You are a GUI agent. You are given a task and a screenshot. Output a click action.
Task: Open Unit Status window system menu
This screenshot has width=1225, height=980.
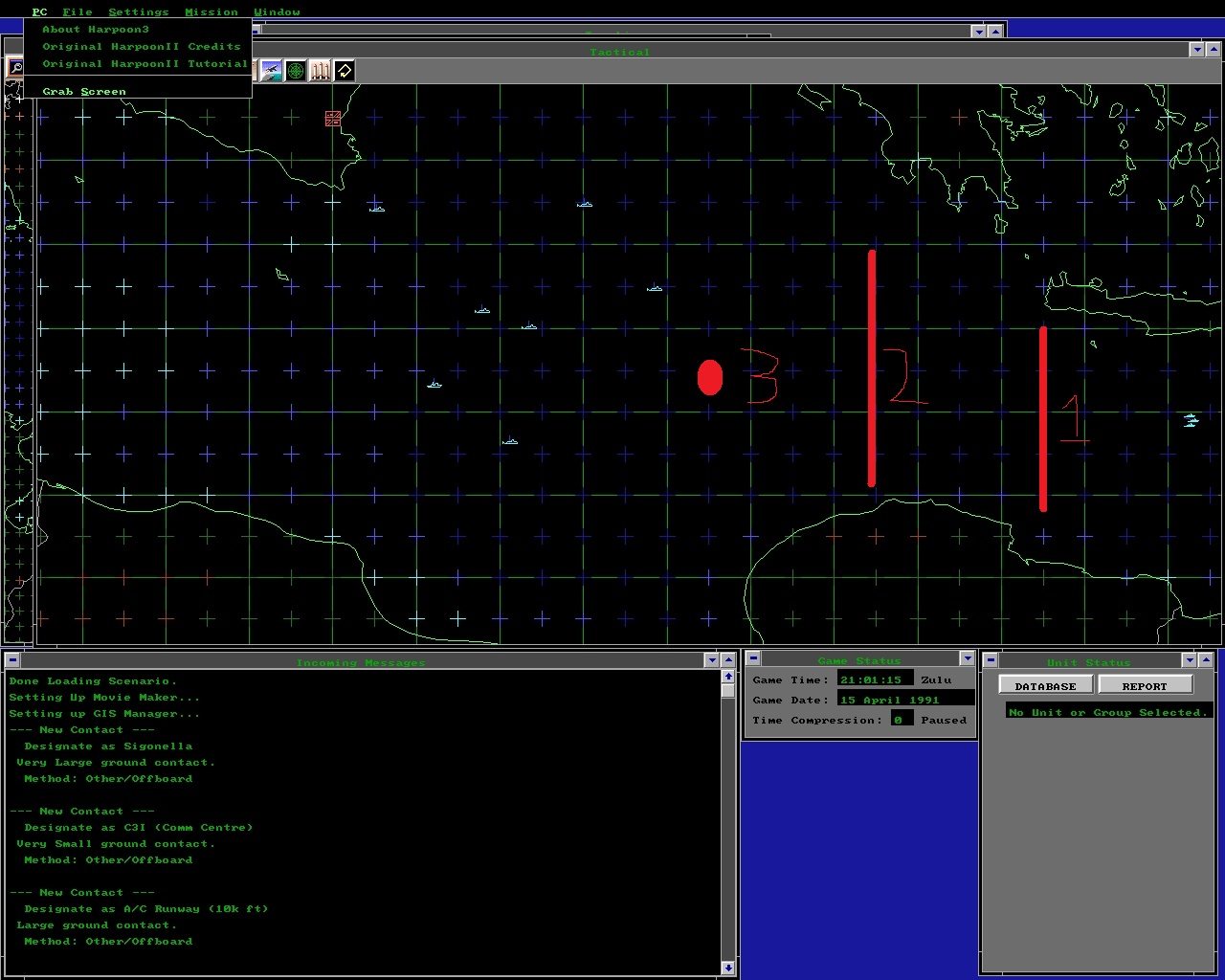[x=991, y=660]
